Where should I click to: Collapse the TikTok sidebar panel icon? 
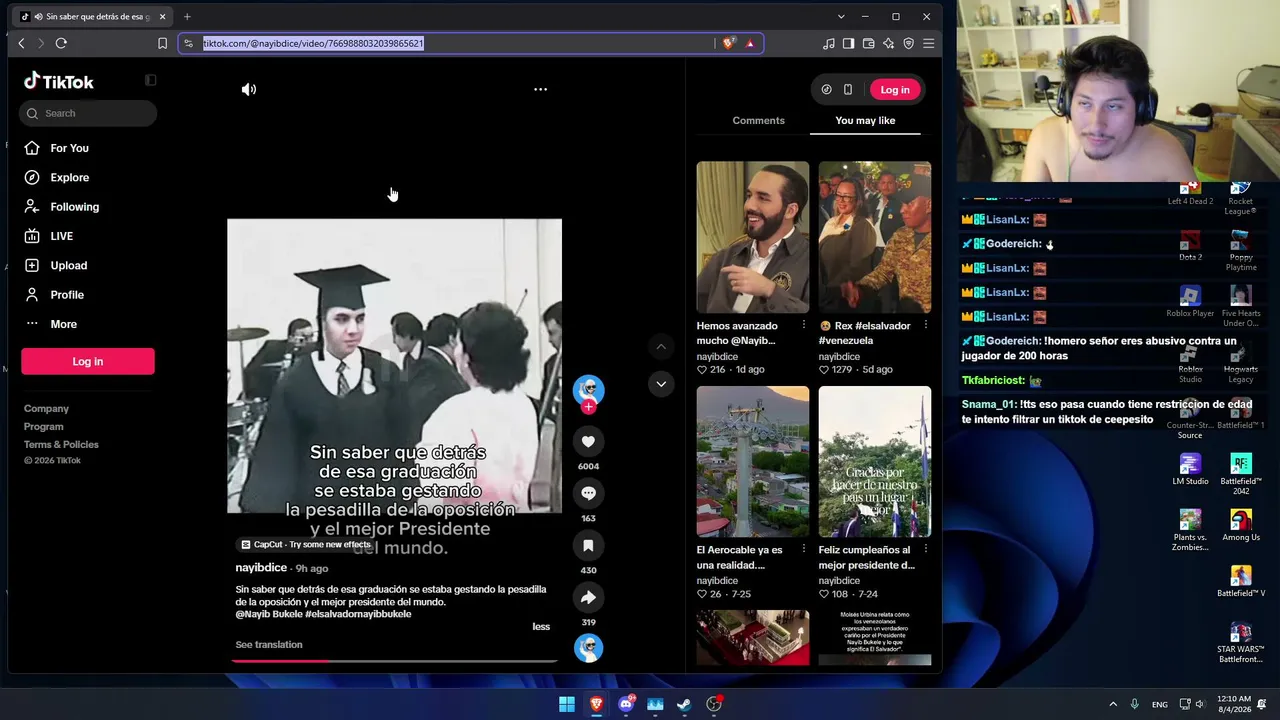(150, 80)
